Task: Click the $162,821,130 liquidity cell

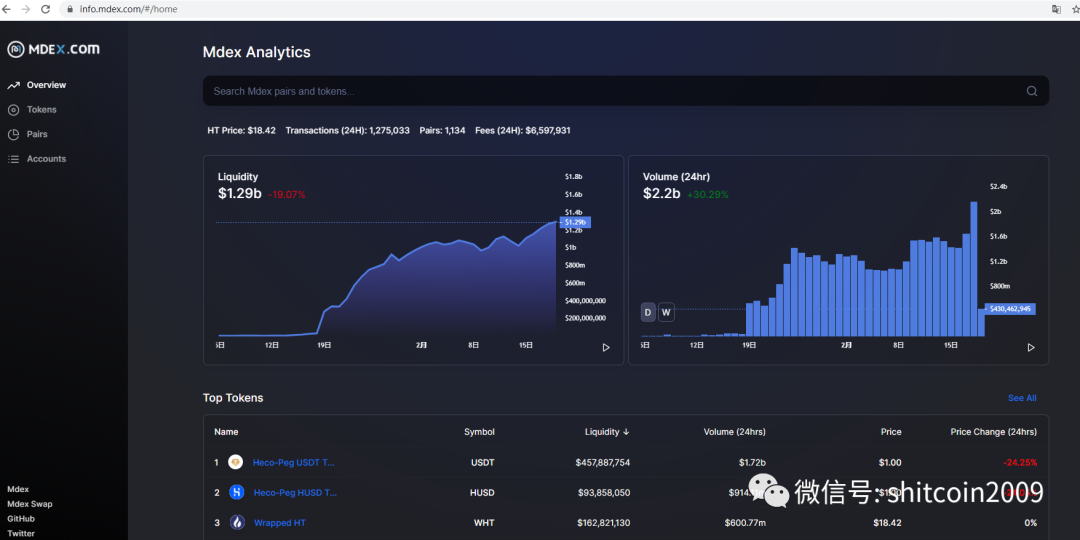Action: tap(603, 523)
